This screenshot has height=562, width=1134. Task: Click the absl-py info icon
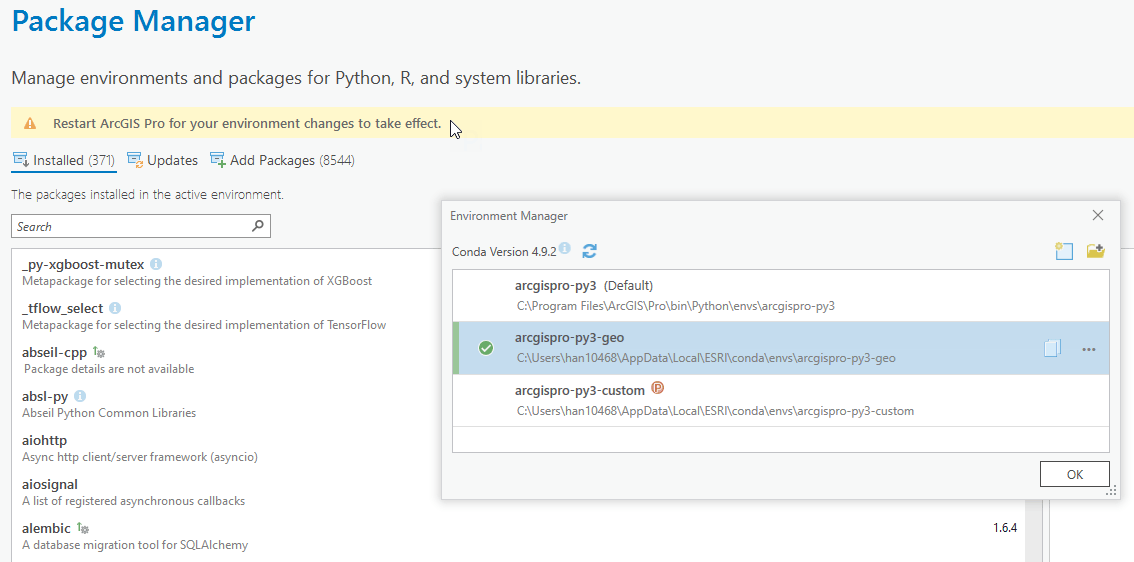[80, 396]
